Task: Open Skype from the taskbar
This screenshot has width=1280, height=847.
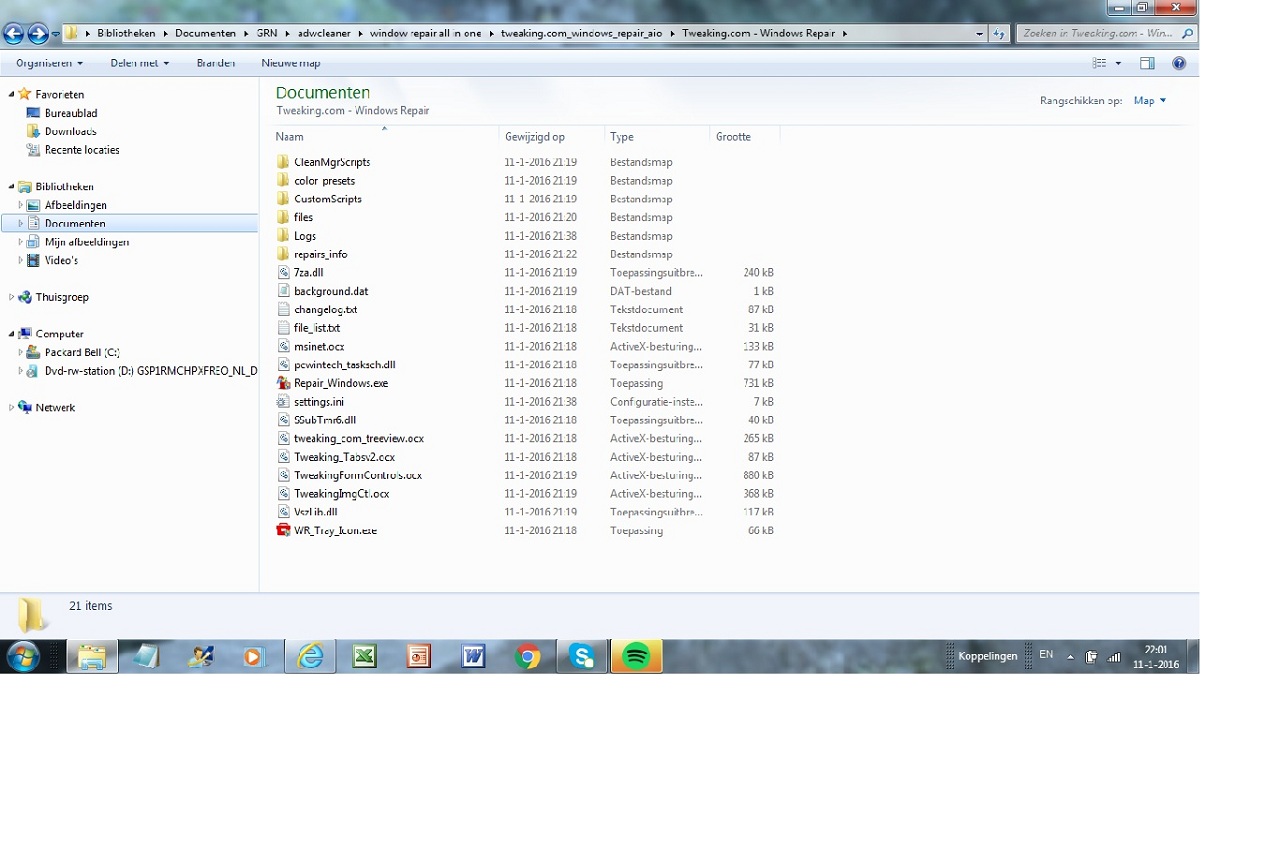Action: (582, 657)
